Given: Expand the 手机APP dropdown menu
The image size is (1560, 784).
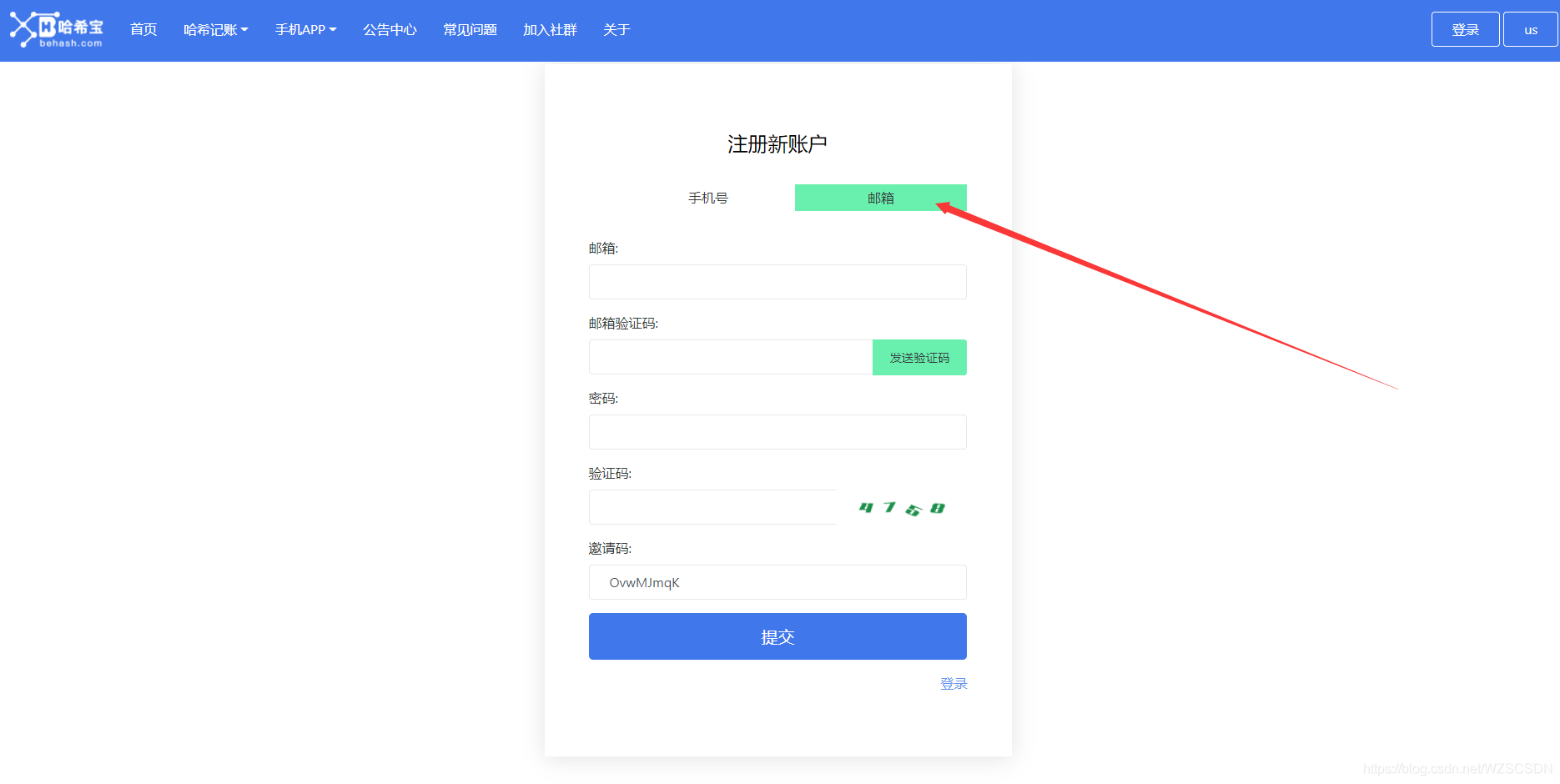Looking at the screenshot, I should [x=306, y=30].
